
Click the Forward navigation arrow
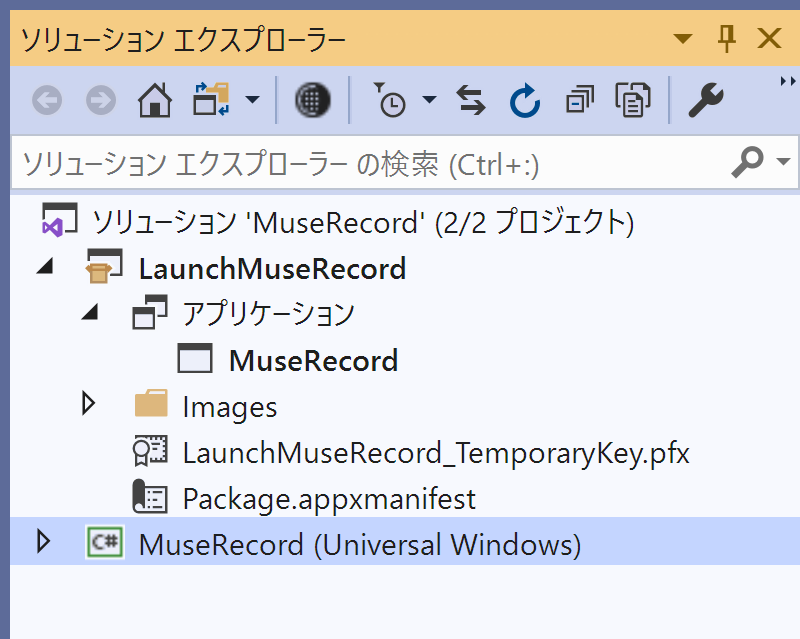point(101,100)
